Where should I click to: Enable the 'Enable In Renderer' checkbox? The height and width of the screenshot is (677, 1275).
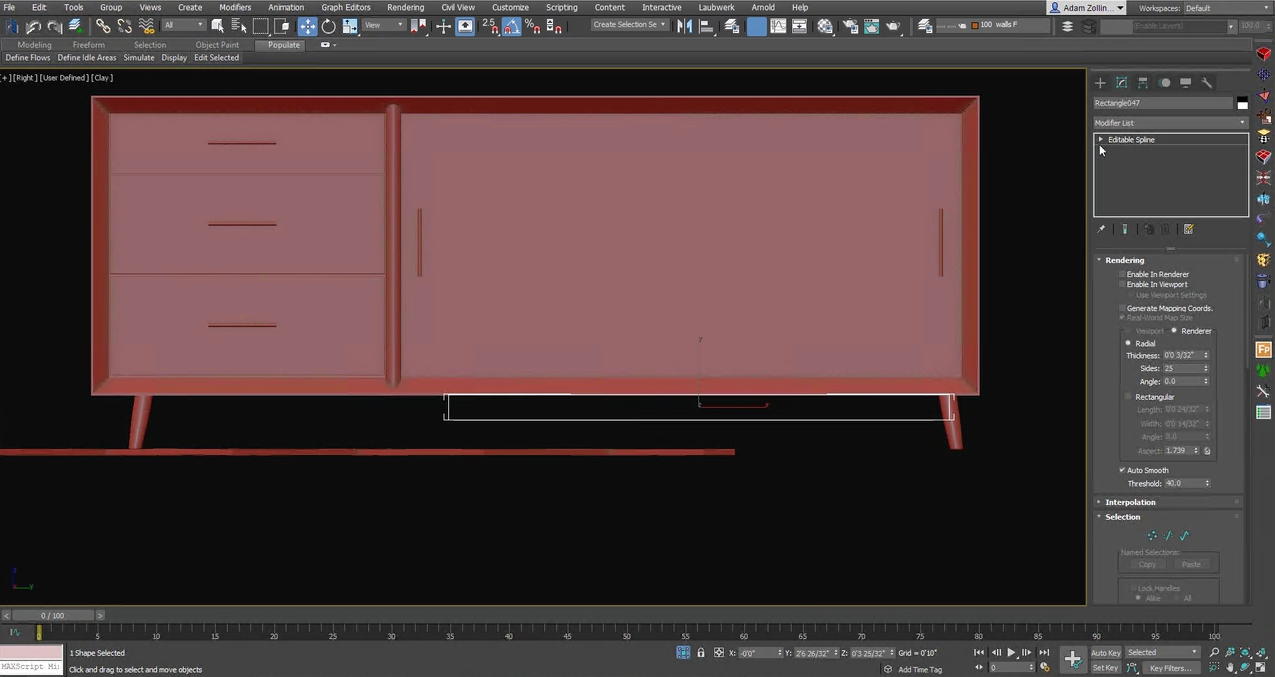pos(1123,274)
